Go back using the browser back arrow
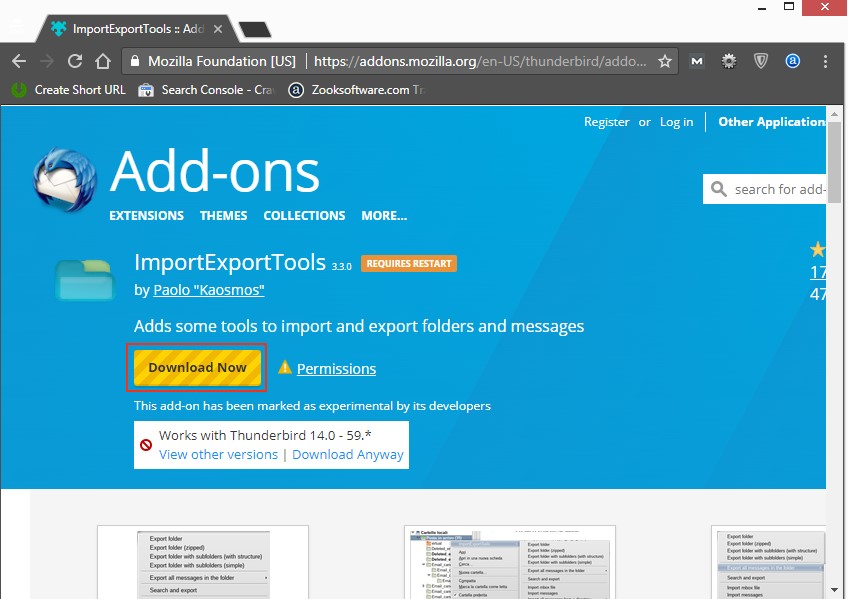Image resolution: width=848 pixels, height=599 pixels. [x=19, y=61]
